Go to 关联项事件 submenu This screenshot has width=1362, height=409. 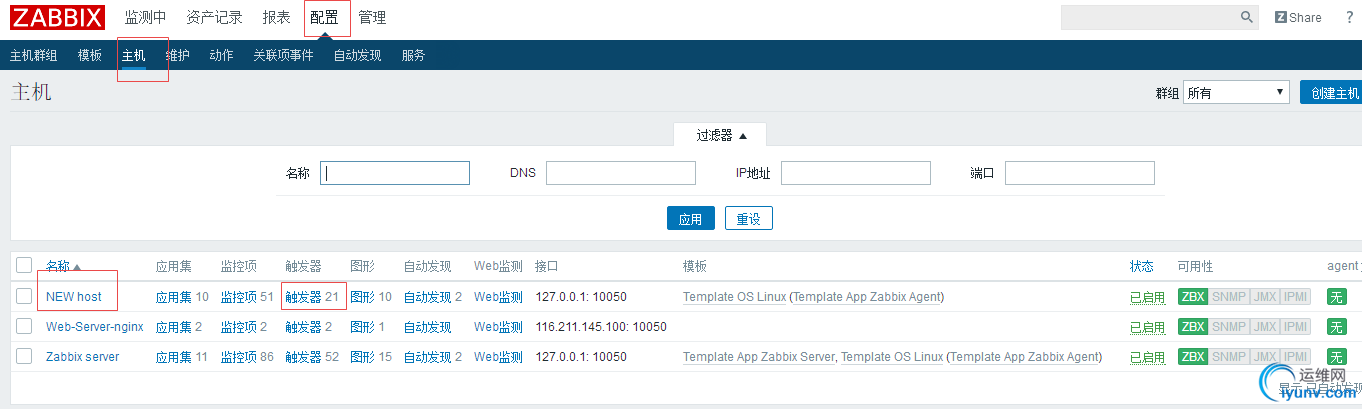pos(283,56)
